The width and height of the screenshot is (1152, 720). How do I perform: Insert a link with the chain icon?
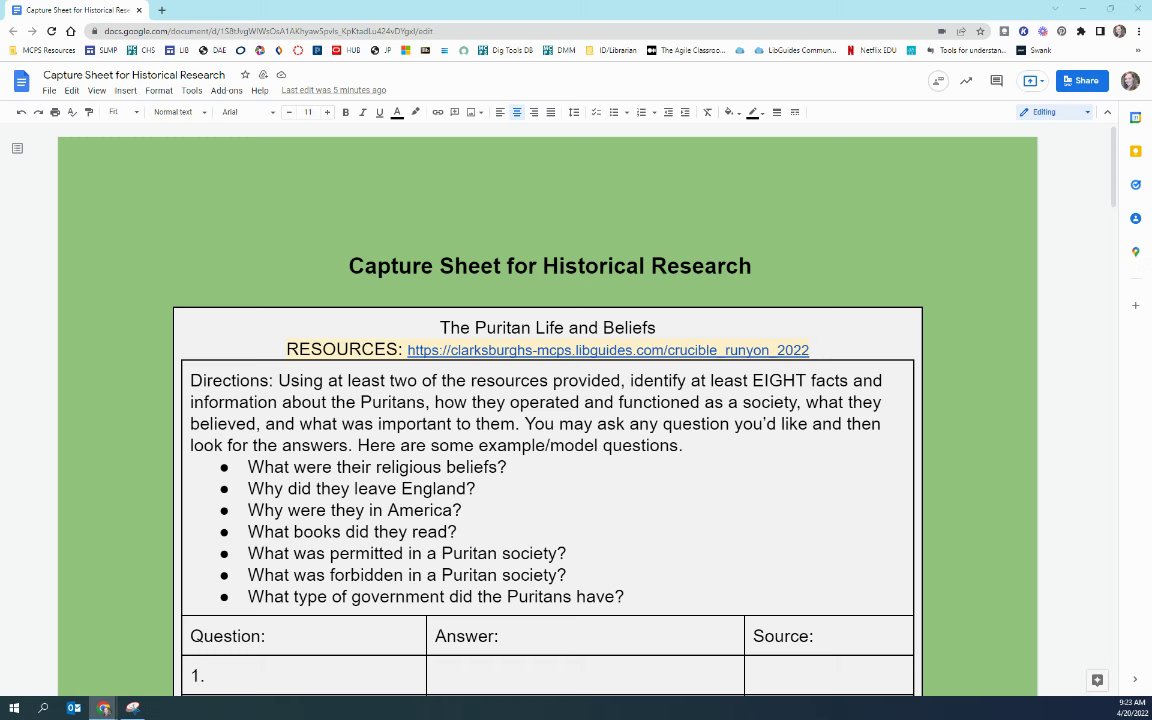click(x=437, y=112)
